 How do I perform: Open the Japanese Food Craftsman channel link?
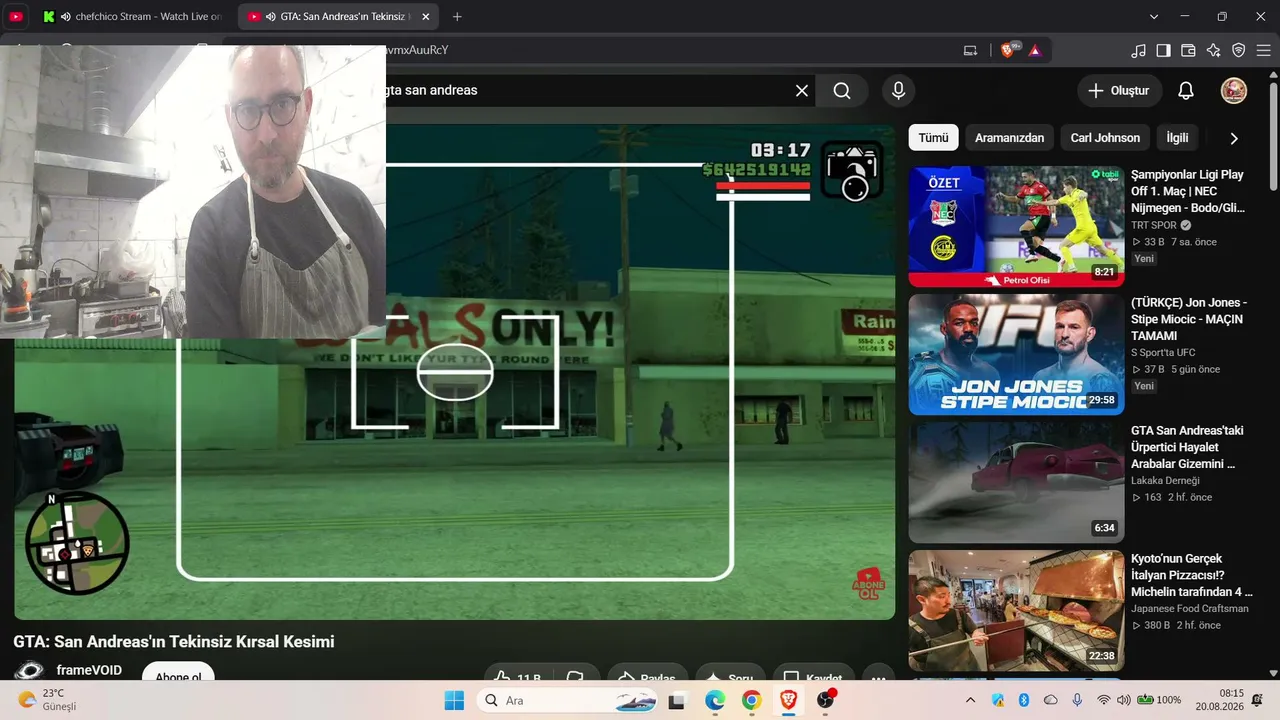tap(1190, 609)
